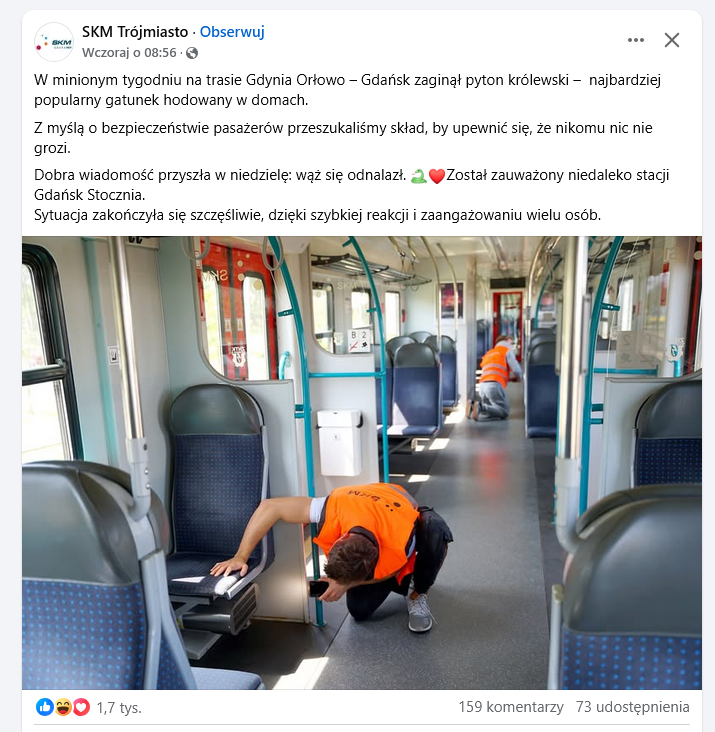Expand the 159 komentarzy comments

coord(511,707)
